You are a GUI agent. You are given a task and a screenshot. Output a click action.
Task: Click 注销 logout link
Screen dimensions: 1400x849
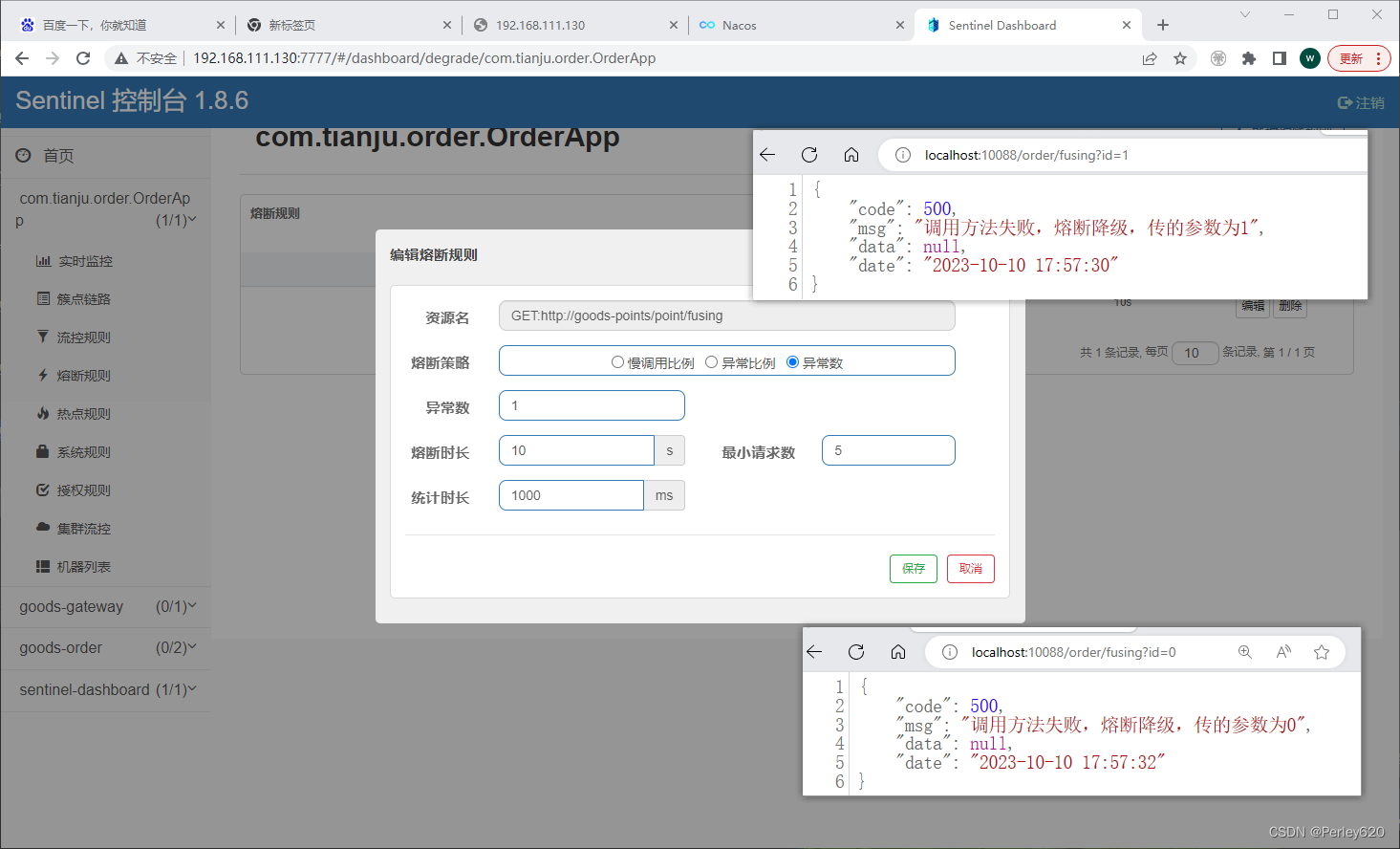[1361, 102]
